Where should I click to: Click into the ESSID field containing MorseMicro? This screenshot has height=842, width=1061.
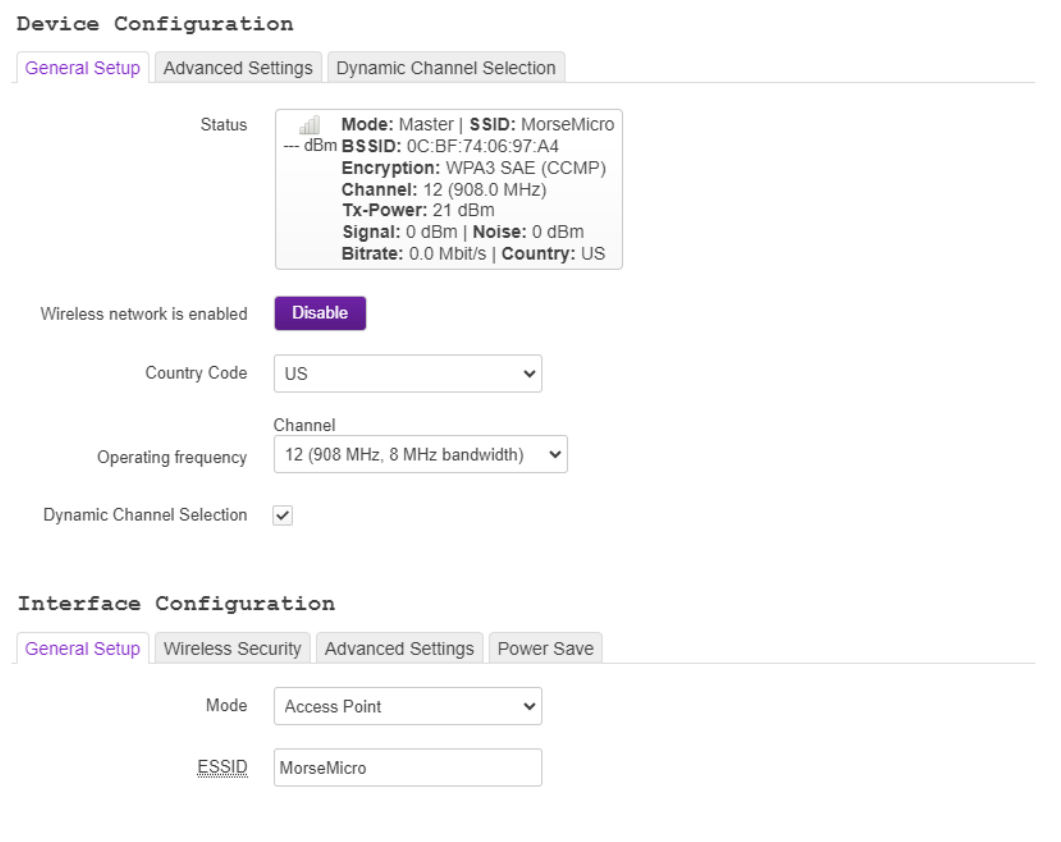pyautogui.click(x=407, y=767)
